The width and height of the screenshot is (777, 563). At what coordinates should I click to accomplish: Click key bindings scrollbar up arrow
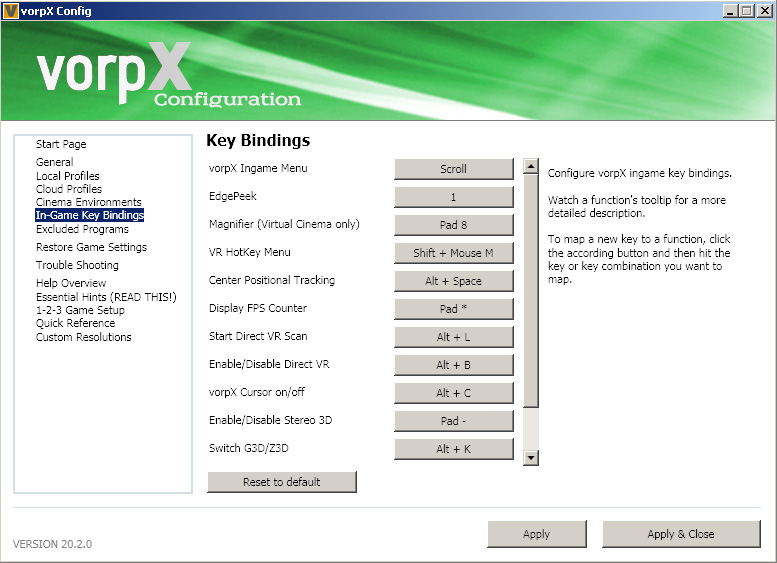pos(531,166)
